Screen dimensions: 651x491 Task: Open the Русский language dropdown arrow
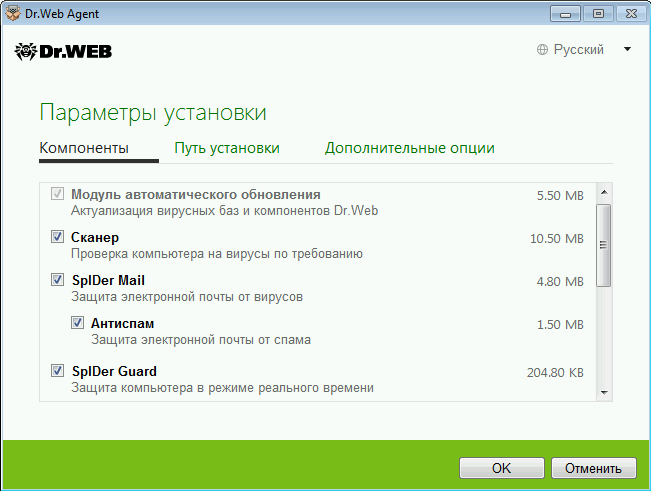coord(627,49)
